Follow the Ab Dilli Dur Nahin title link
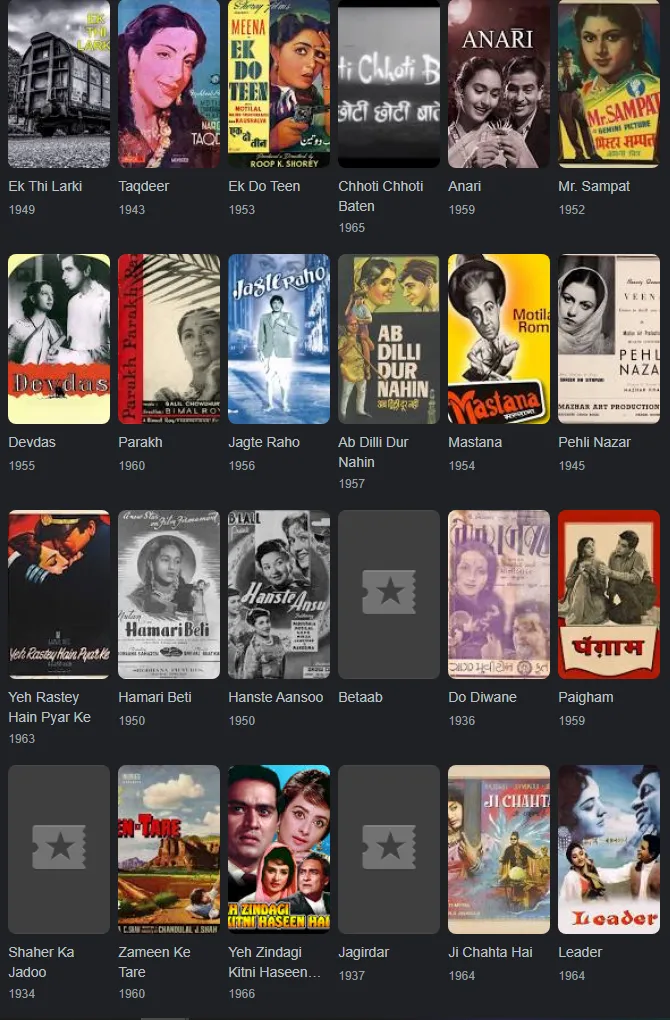Image resolution: width=670 pixels, height=1020 pixels. tap(373, 452)
